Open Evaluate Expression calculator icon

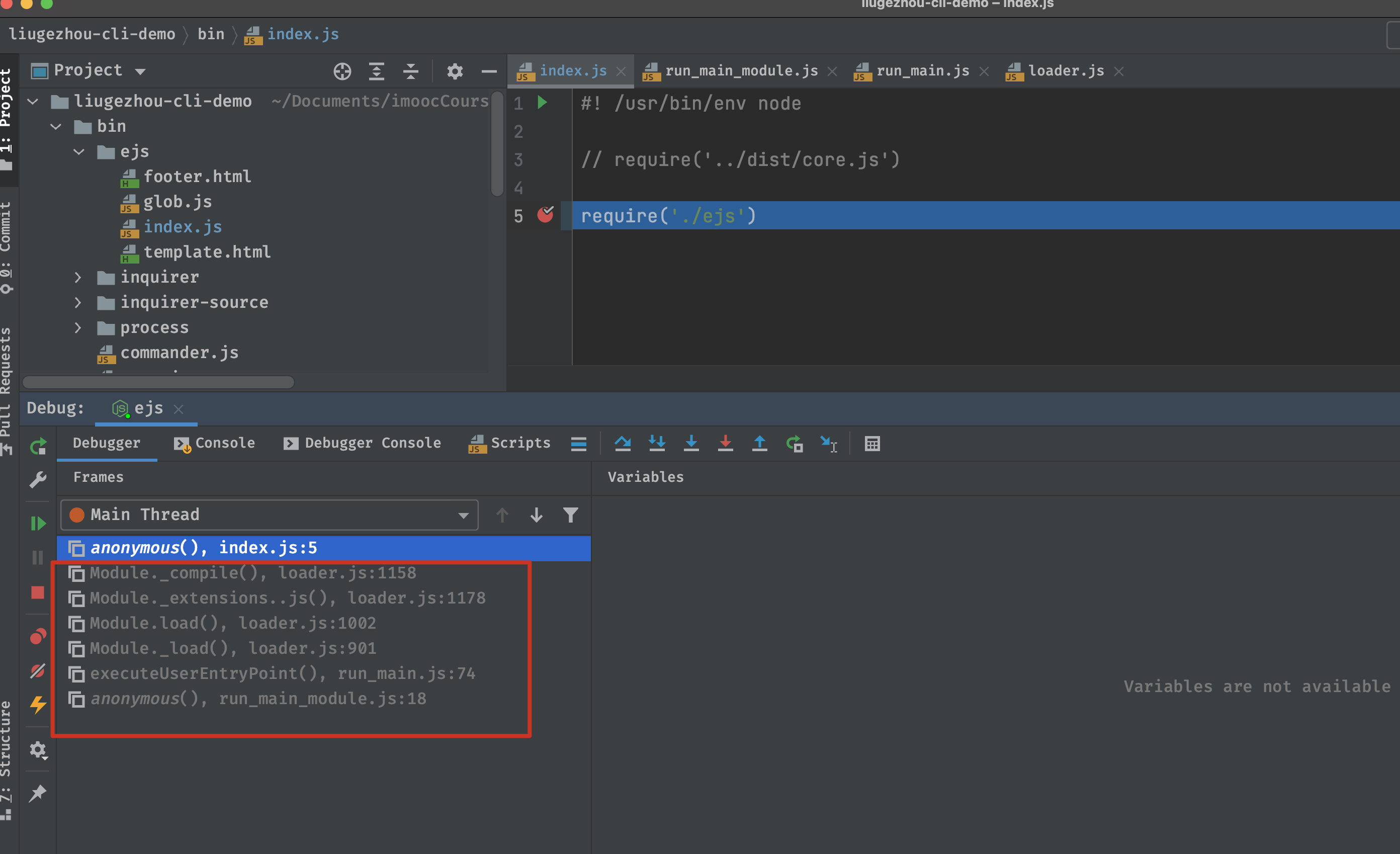pyautogui.click(x=872, y=444)
